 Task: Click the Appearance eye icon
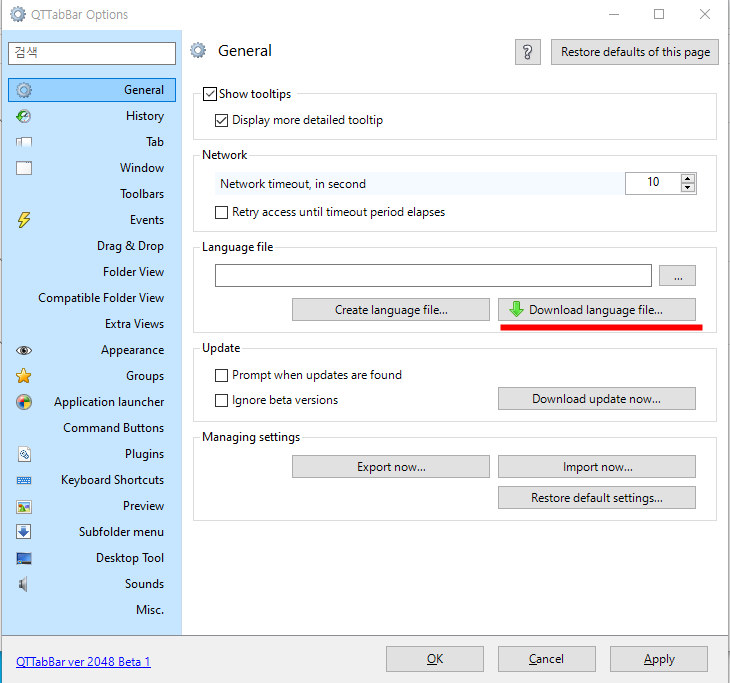pos(24,350)
